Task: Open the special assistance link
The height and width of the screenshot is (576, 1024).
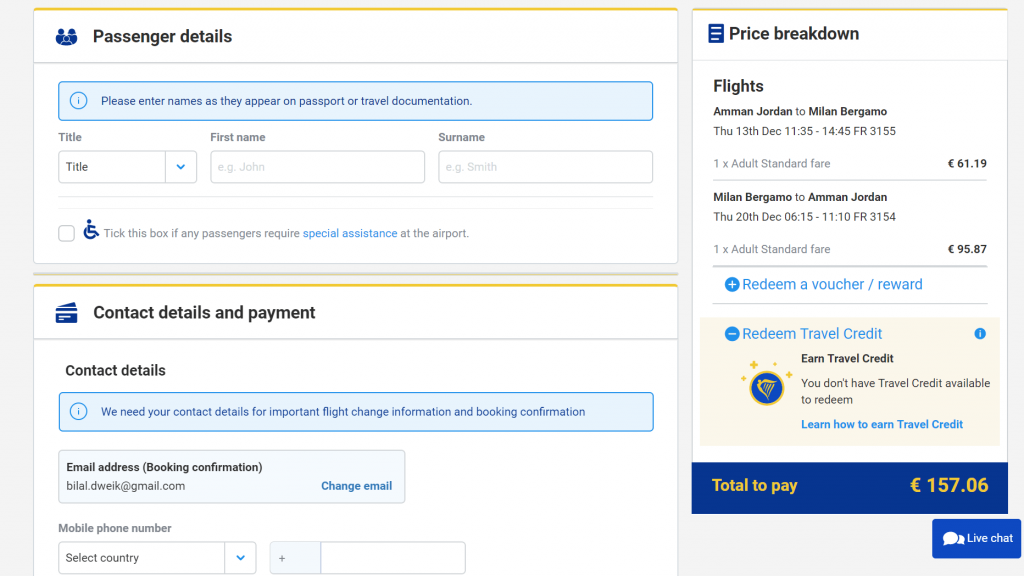Action: pos(350,233)
